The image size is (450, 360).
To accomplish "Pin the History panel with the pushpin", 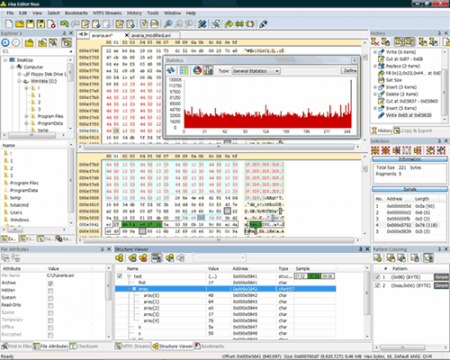I will 439,33.
